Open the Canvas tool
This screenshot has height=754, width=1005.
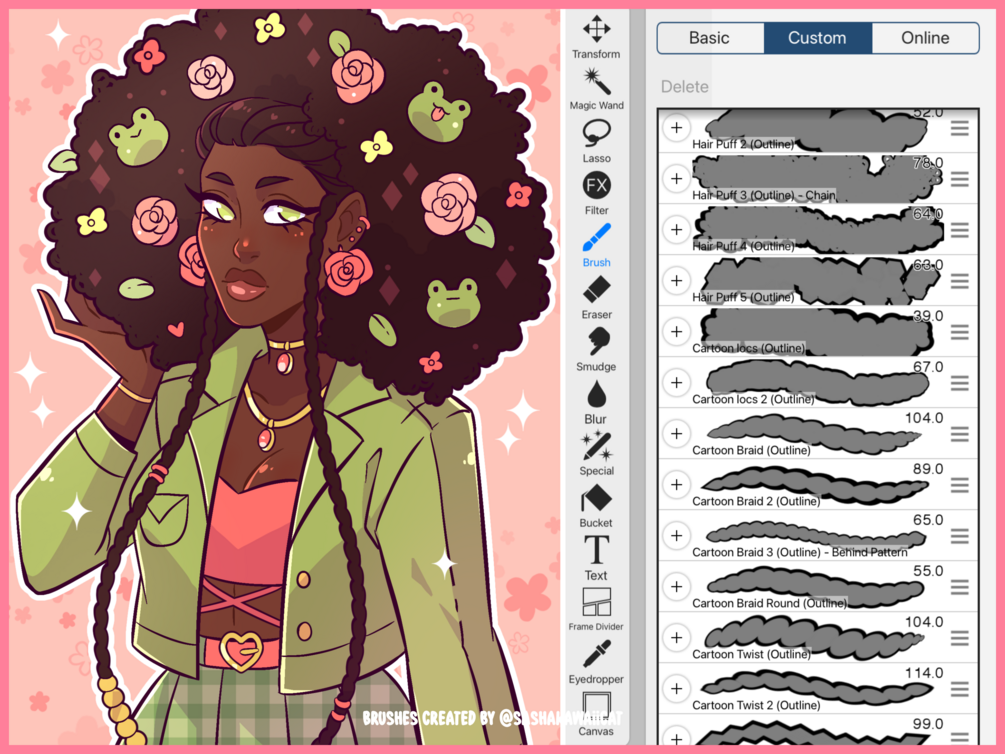[596, 714]
